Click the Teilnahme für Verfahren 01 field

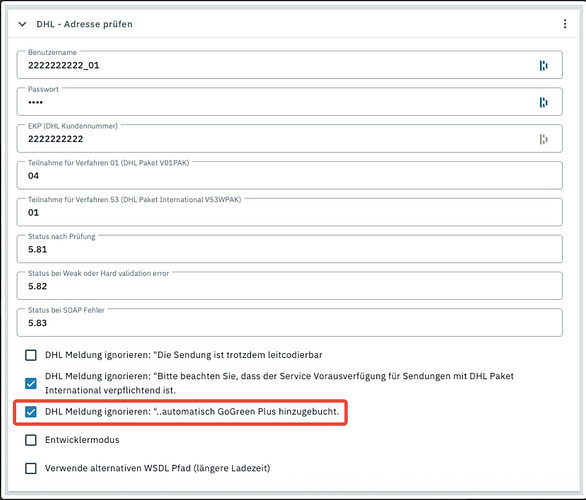click(289, 175)
